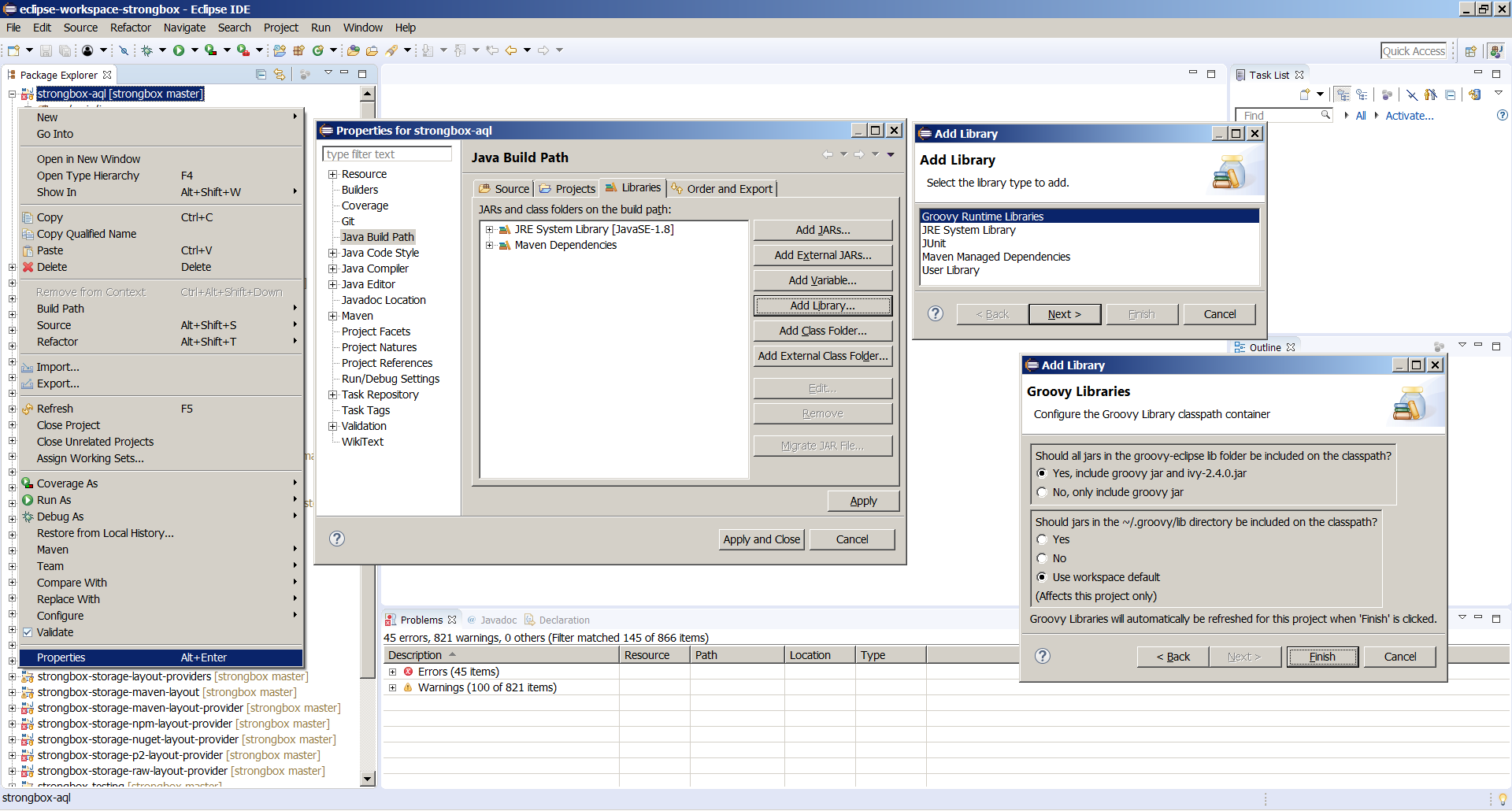Select 'No, only include groovy jar' option

[x=1042, y=492]
